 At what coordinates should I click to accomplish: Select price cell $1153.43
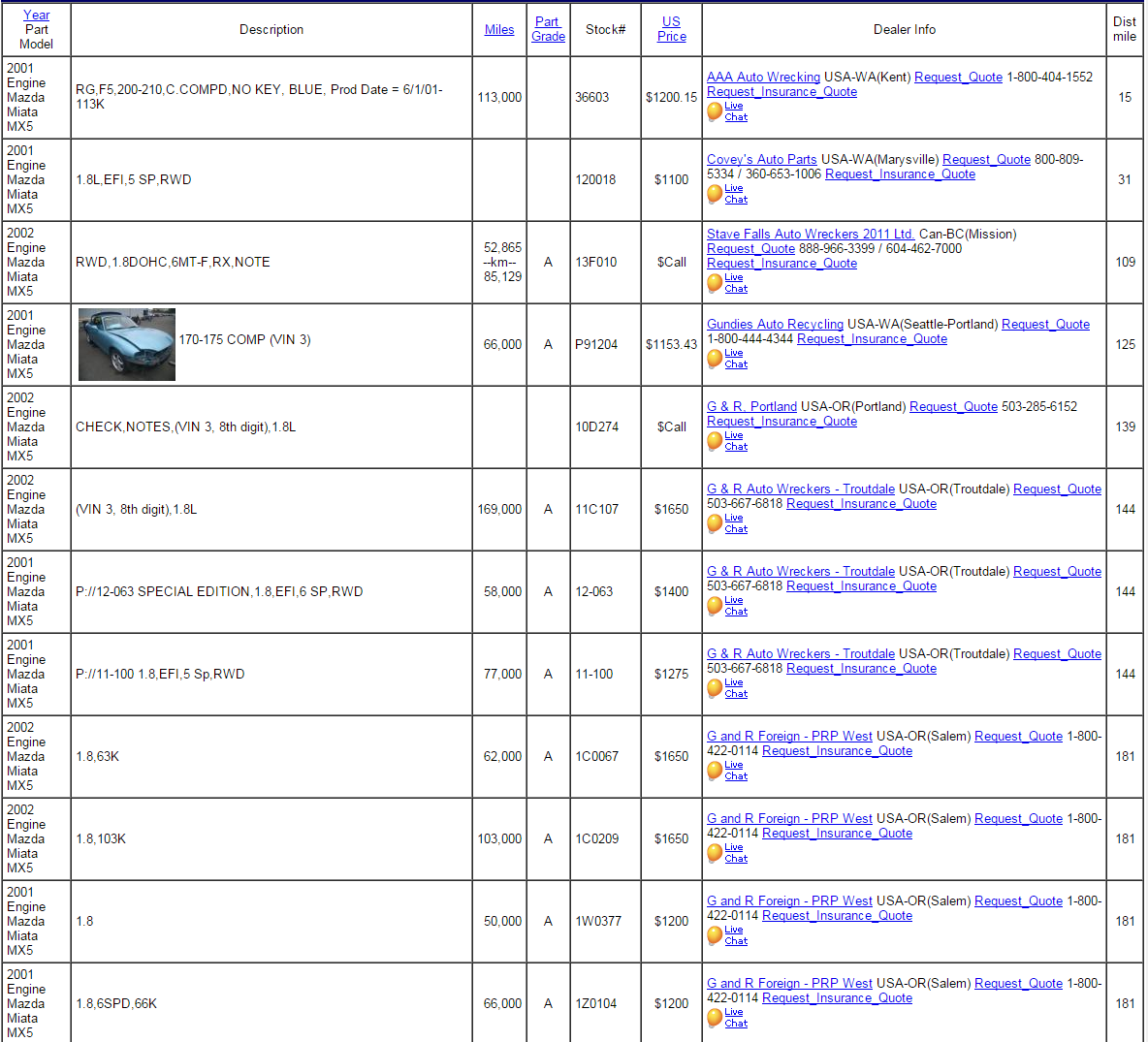tap(671, 344)
